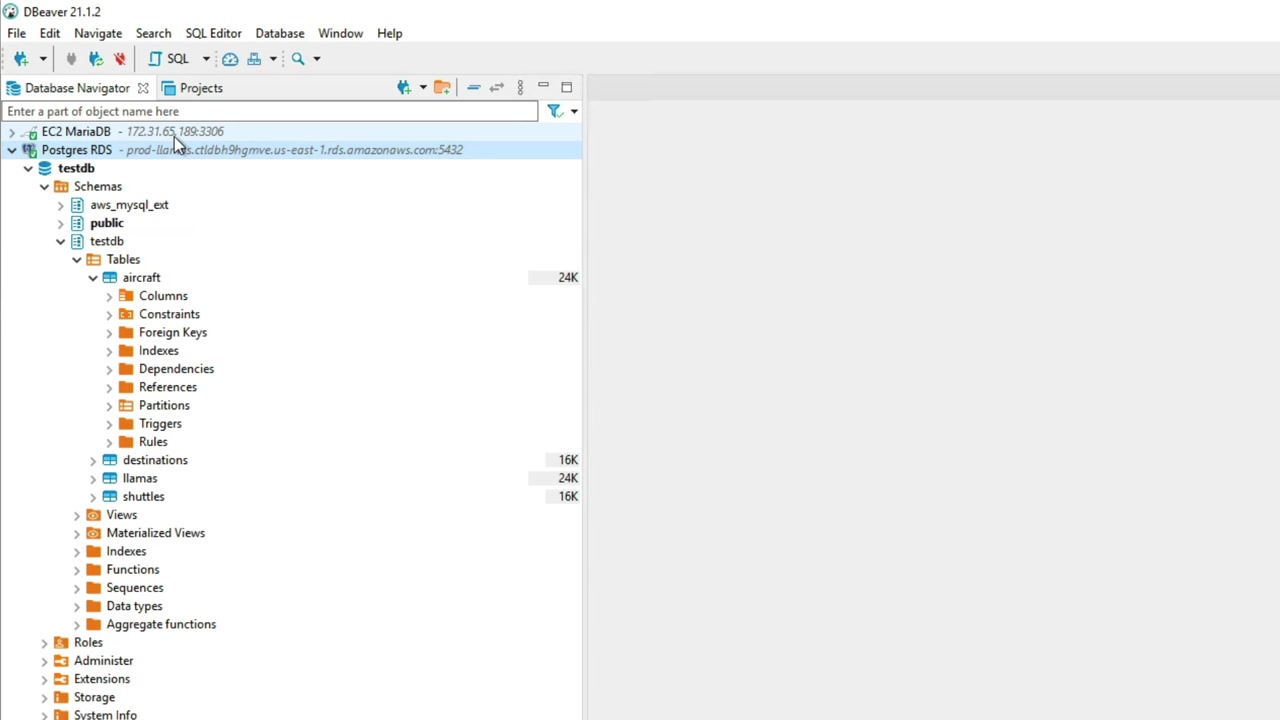The width and height of the screenshot is (1280, 720).
Task: Open the dropdown arrow beside the diagram icon
Action: (x=272, y=59)
